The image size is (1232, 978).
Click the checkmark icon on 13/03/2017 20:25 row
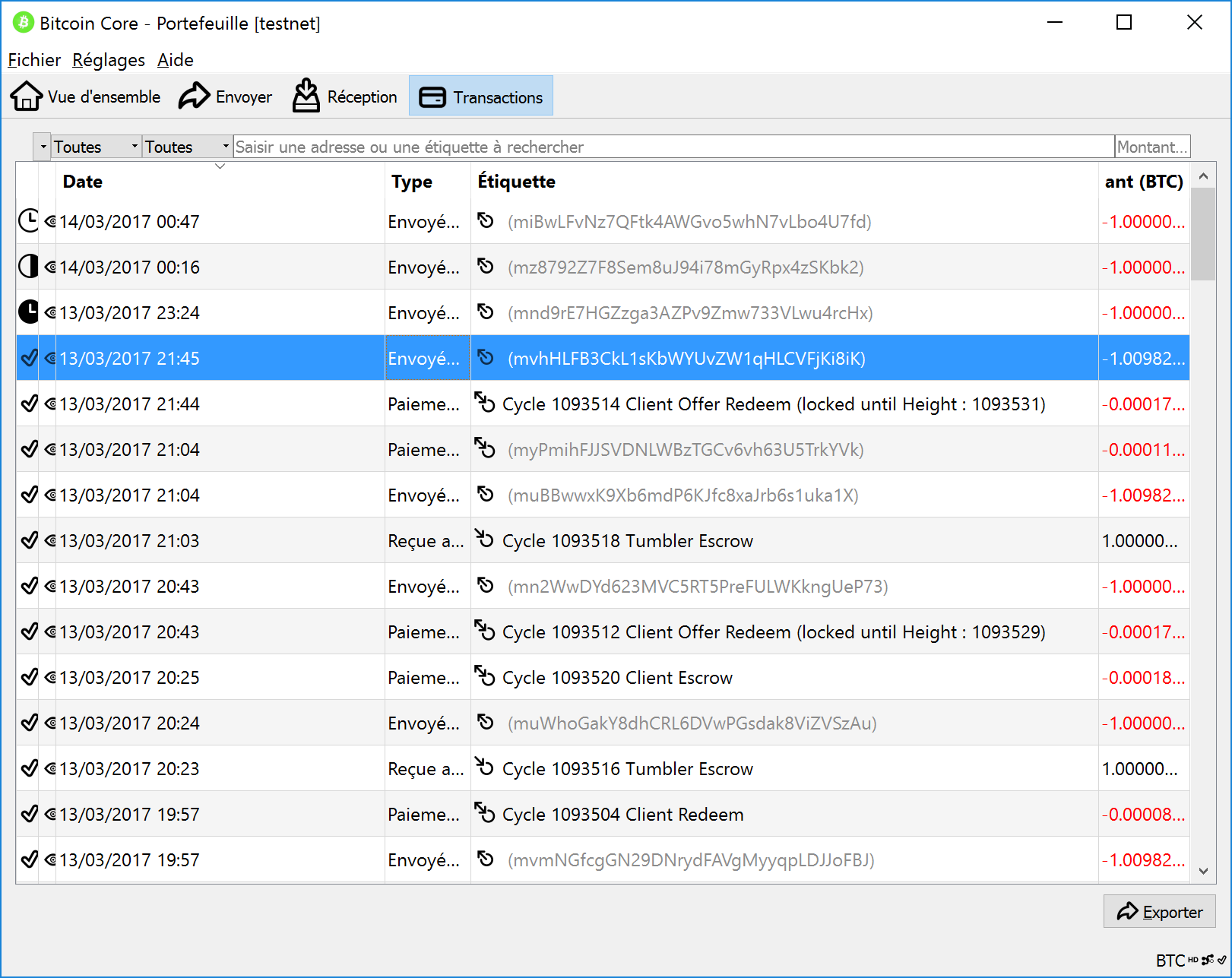click(29, 677)
